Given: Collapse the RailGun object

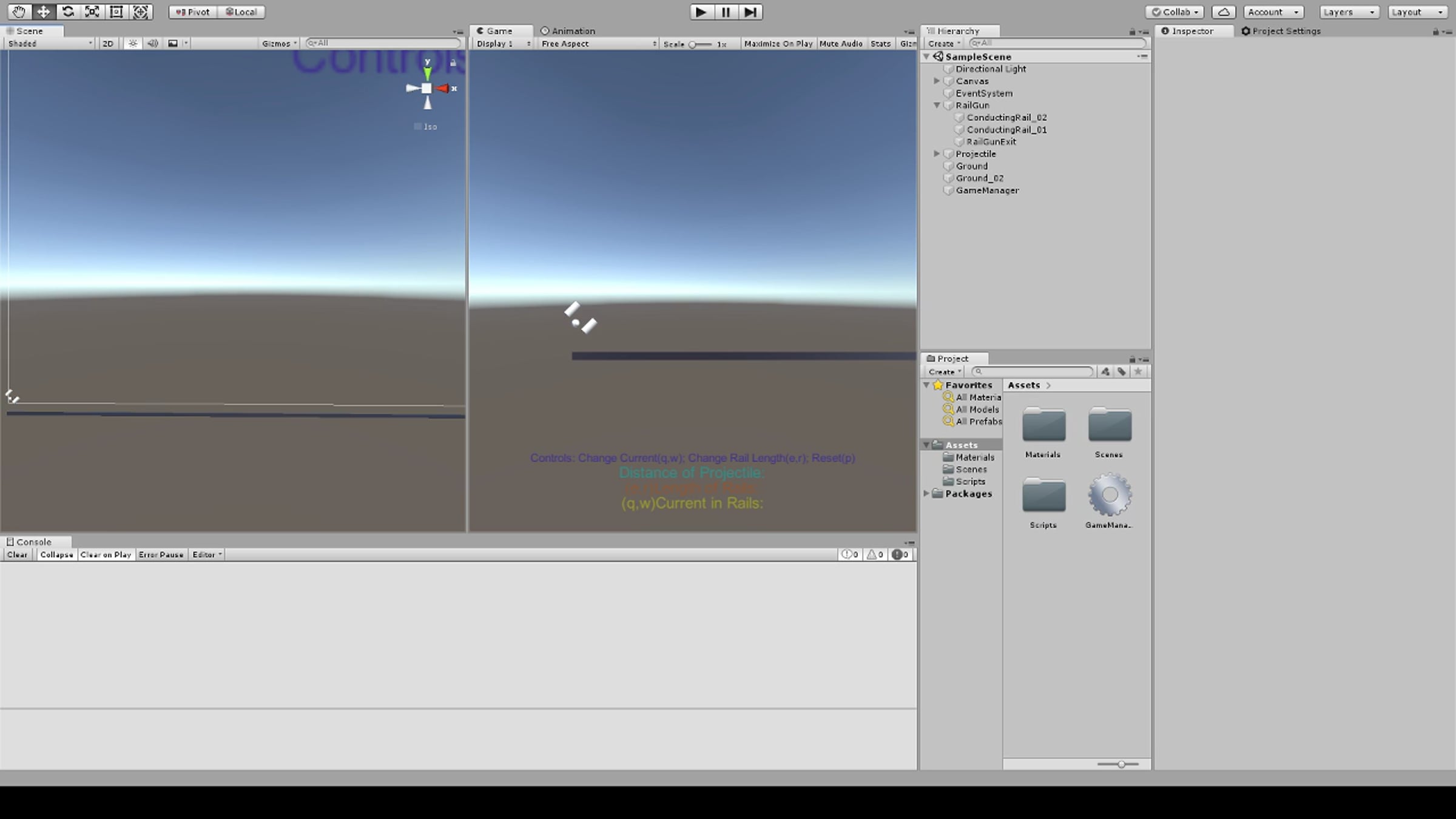Looking at the screenshot, I should point(937,105).
